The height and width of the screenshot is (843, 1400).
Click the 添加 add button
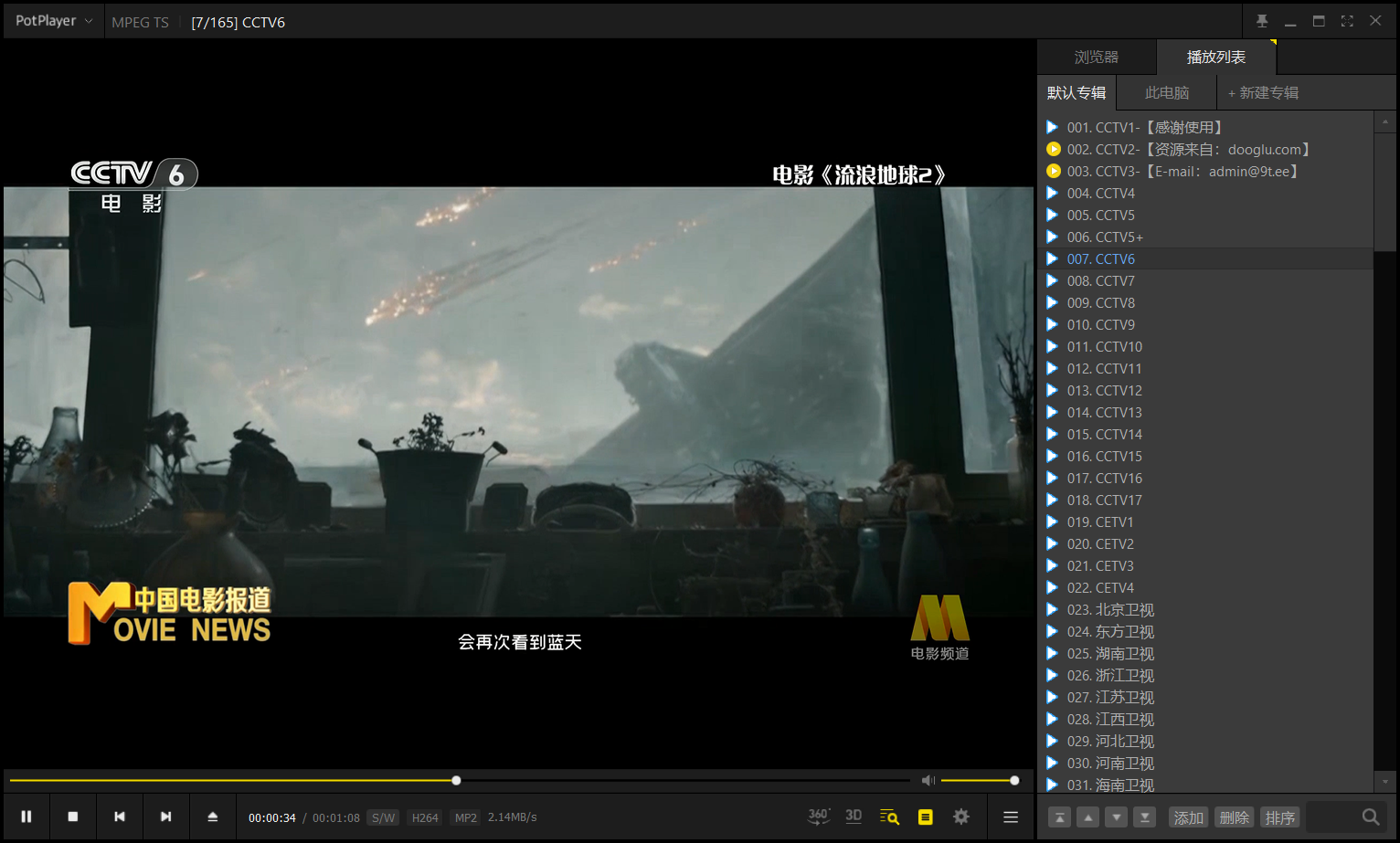(1189, 817)
